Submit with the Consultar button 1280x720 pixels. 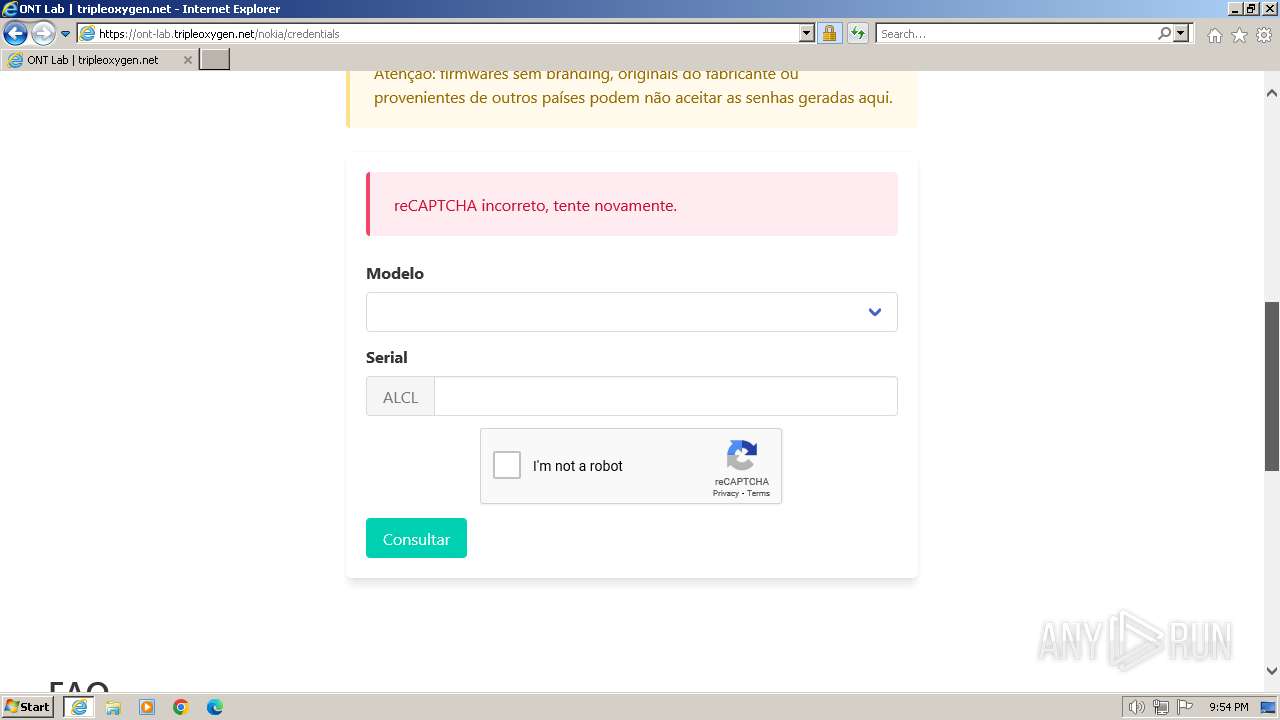click(x=416, y=538)
